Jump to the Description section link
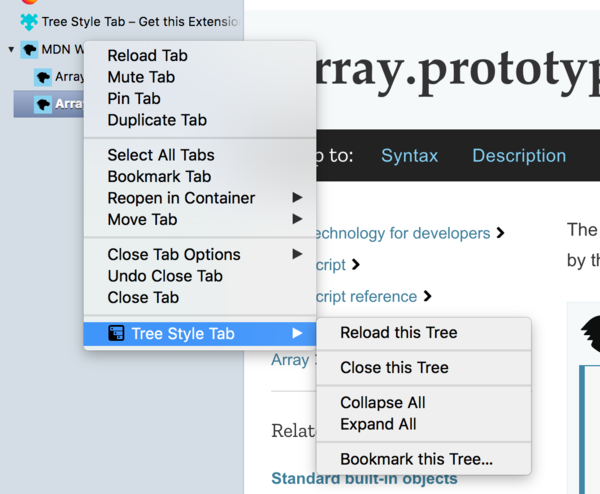 tap(518, 156)
